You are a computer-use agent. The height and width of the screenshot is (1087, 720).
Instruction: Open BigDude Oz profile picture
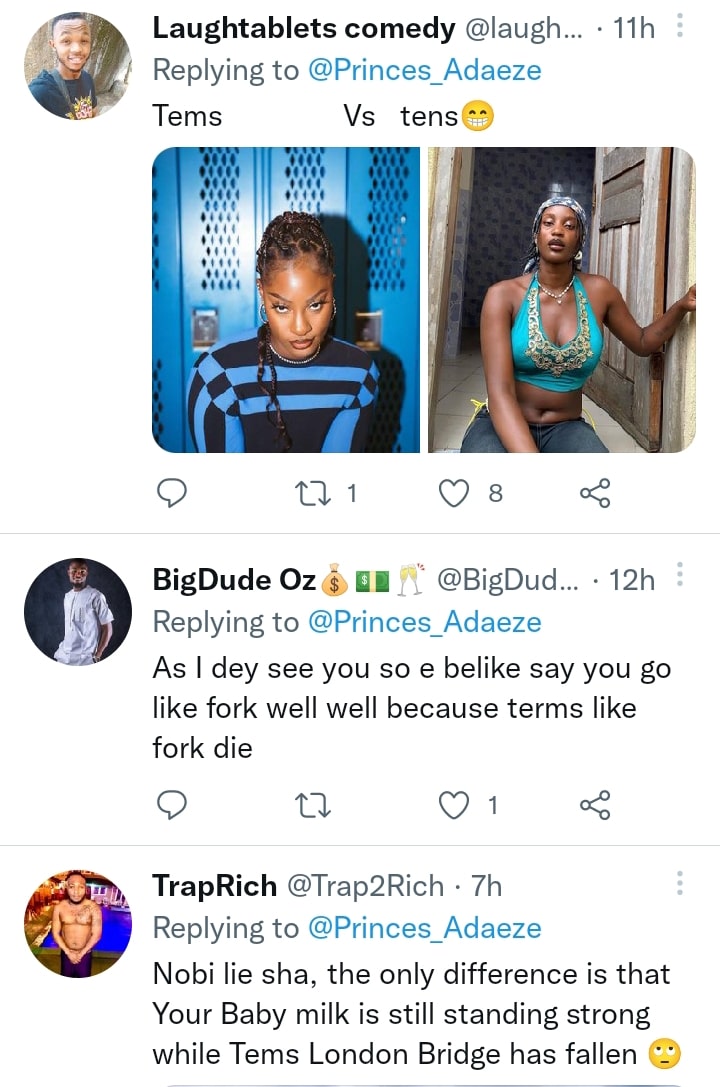[x=77, y=612]
